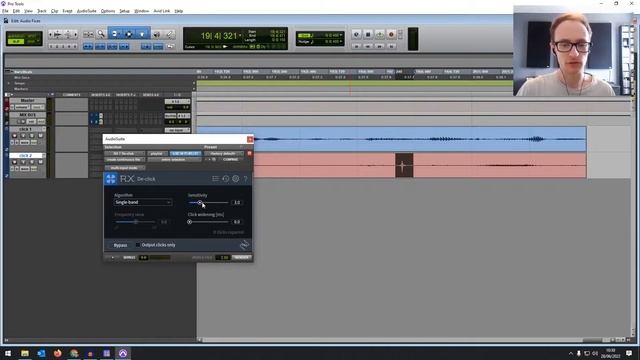Screen dimensions: 640x360
Task: Adjust the Click widening slider handle
Action: click(x=189, y=222)
